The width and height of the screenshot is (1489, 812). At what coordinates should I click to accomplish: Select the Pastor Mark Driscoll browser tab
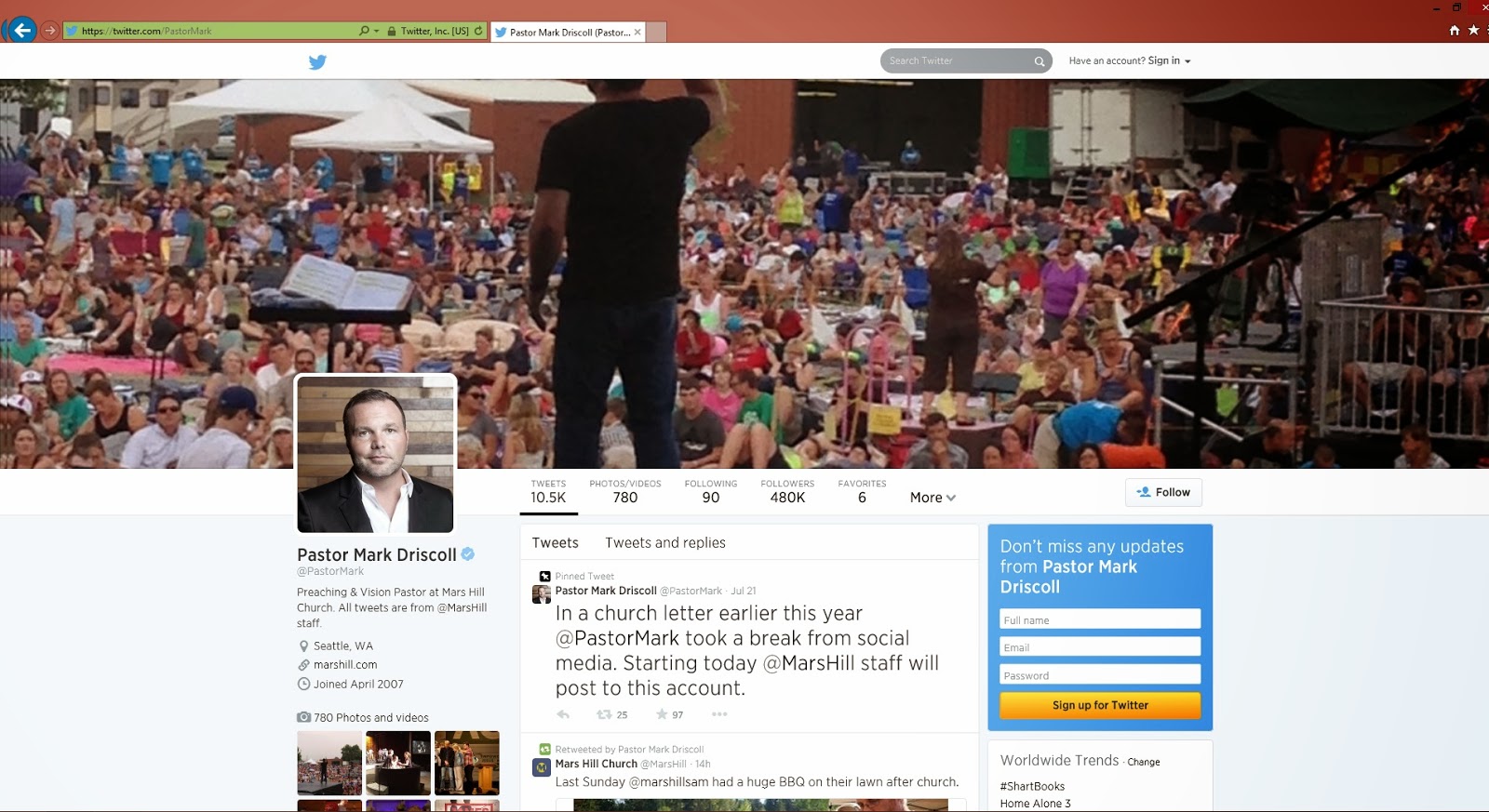coord(567,32)
